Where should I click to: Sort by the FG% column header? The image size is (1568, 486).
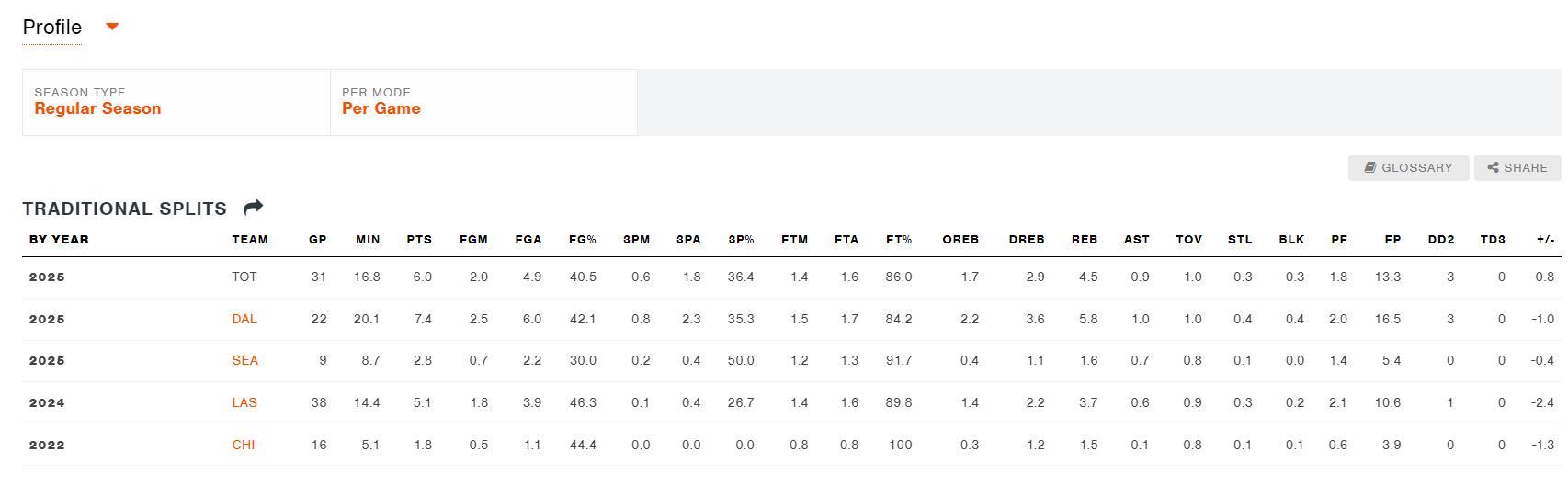(583, 240)
